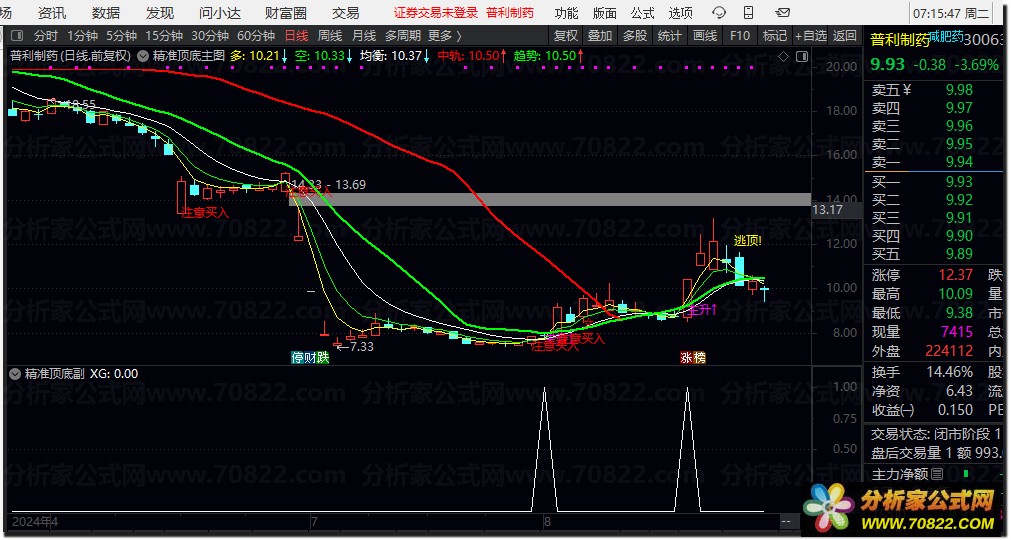The width and height of the screenshot is (1011, 540).
Task: Click the 逃顶! signal label on the chart
Action: (x=747, y=241)
